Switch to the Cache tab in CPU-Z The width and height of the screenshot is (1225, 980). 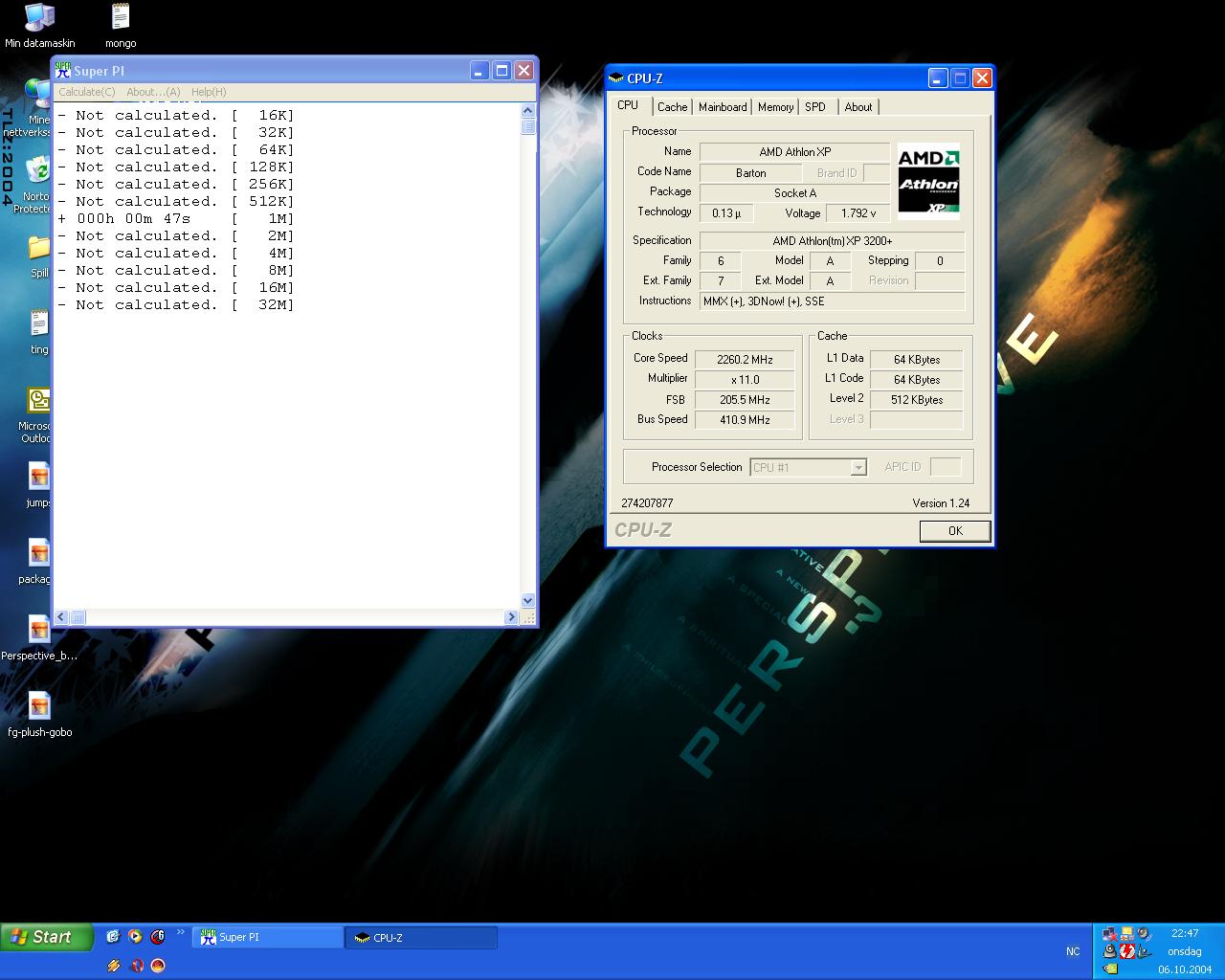(x=672, y=107)
